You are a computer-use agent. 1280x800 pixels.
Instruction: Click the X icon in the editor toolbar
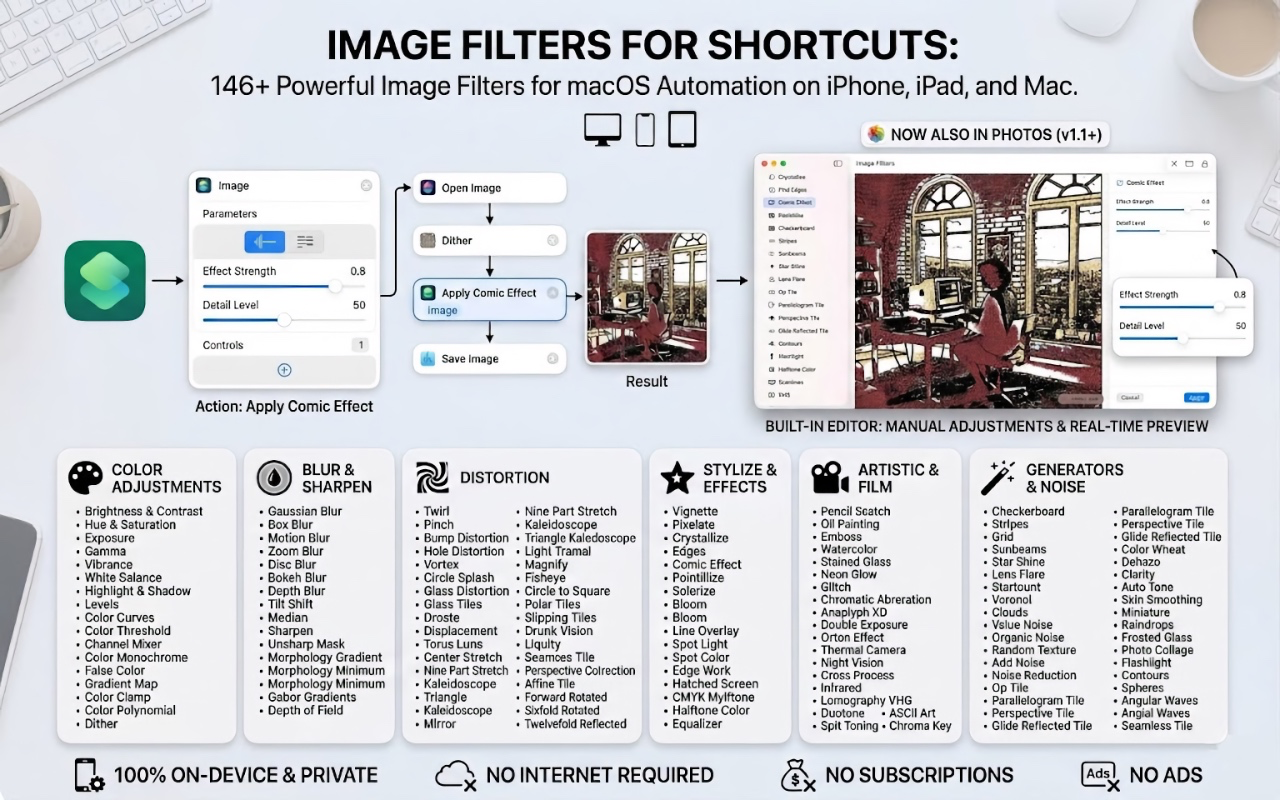(1174, 164)
